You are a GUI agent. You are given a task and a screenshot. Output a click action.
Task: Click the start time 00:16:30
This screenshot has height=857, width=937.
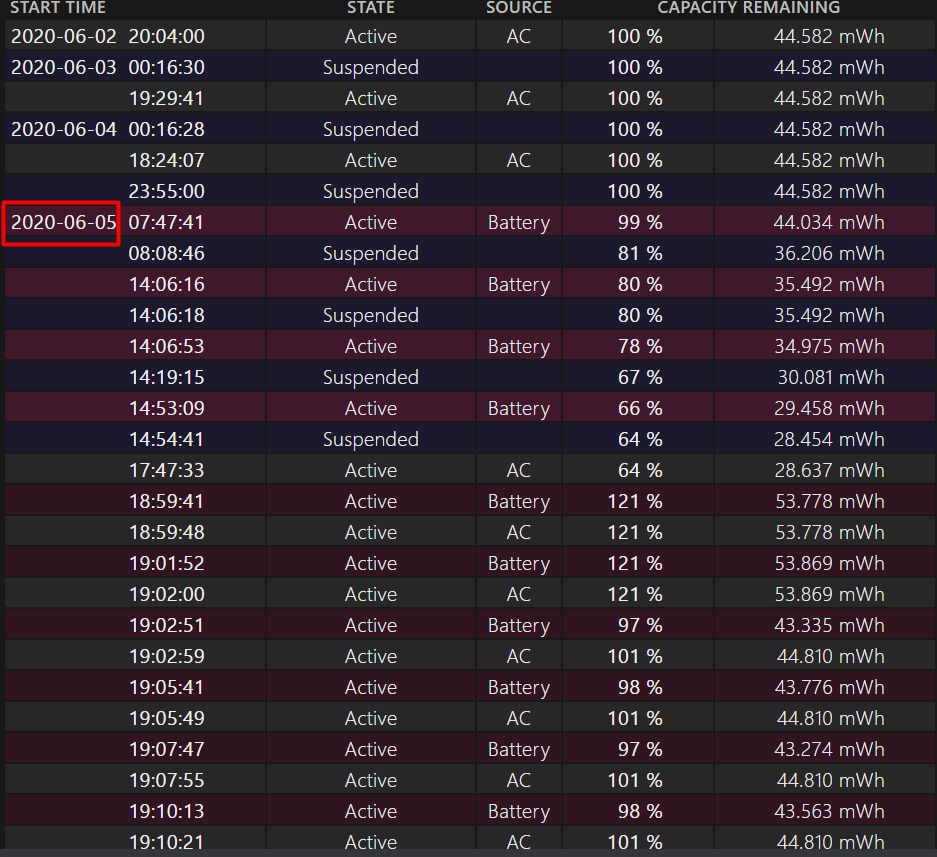(167, 68)
